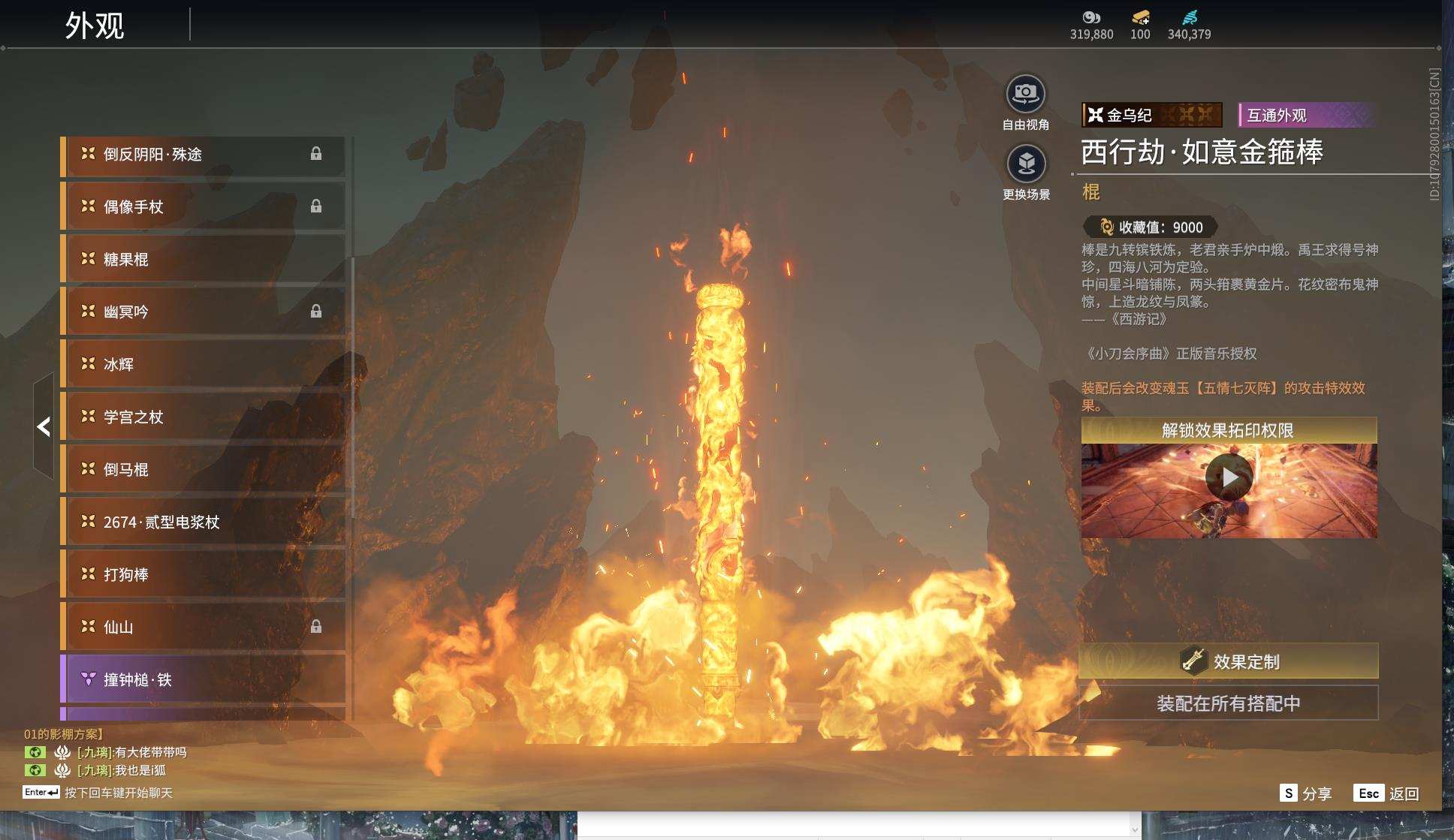Click the change scene (更换场景) cube icon
Screen dimensions: 1454x840
1026,164
